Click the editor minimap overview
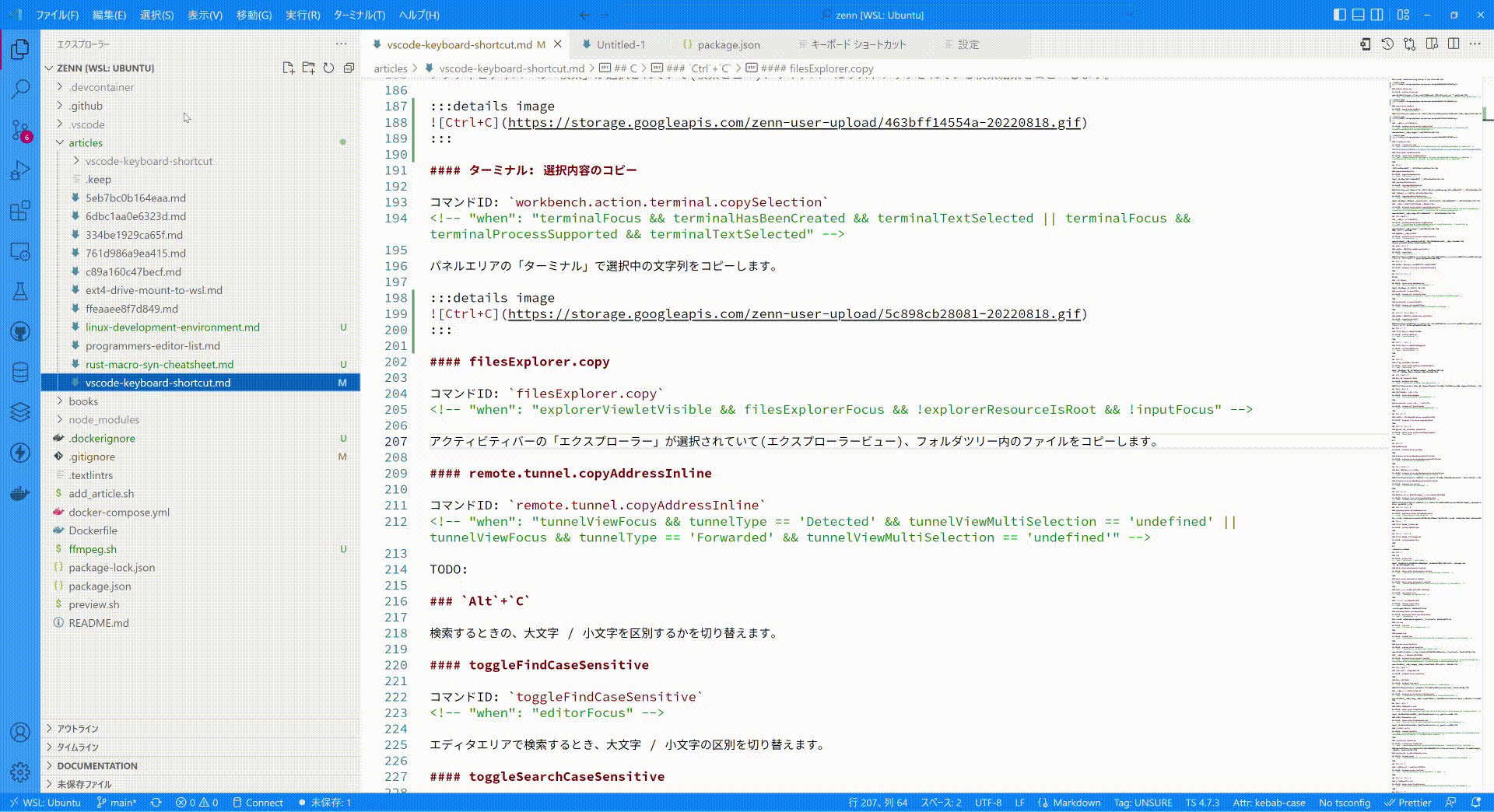The height and width of the screenshot is (812, 1494). pos(1437,436)
